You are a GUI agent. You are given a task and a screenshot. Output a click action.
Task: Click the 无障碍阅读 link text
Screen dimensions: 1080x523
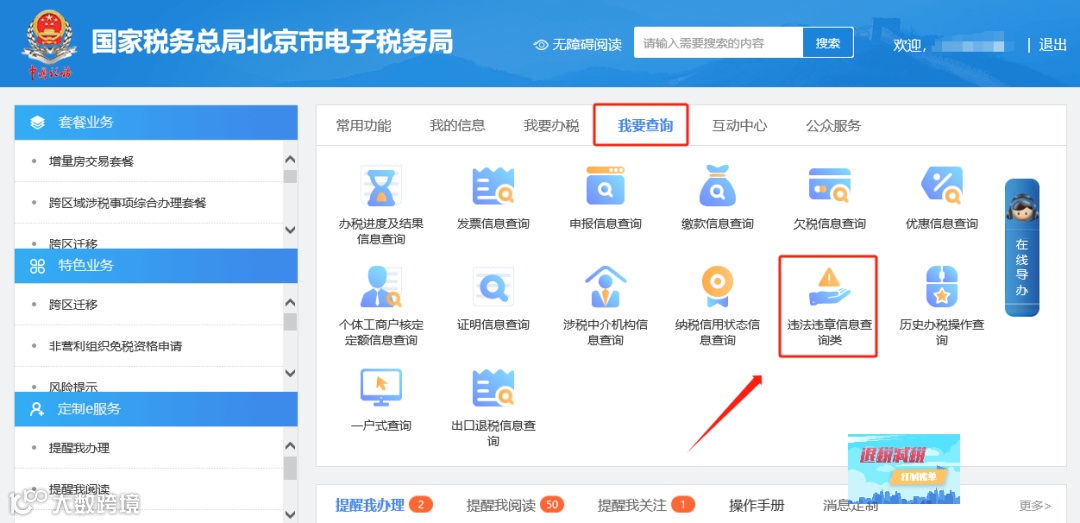(587, 45)
